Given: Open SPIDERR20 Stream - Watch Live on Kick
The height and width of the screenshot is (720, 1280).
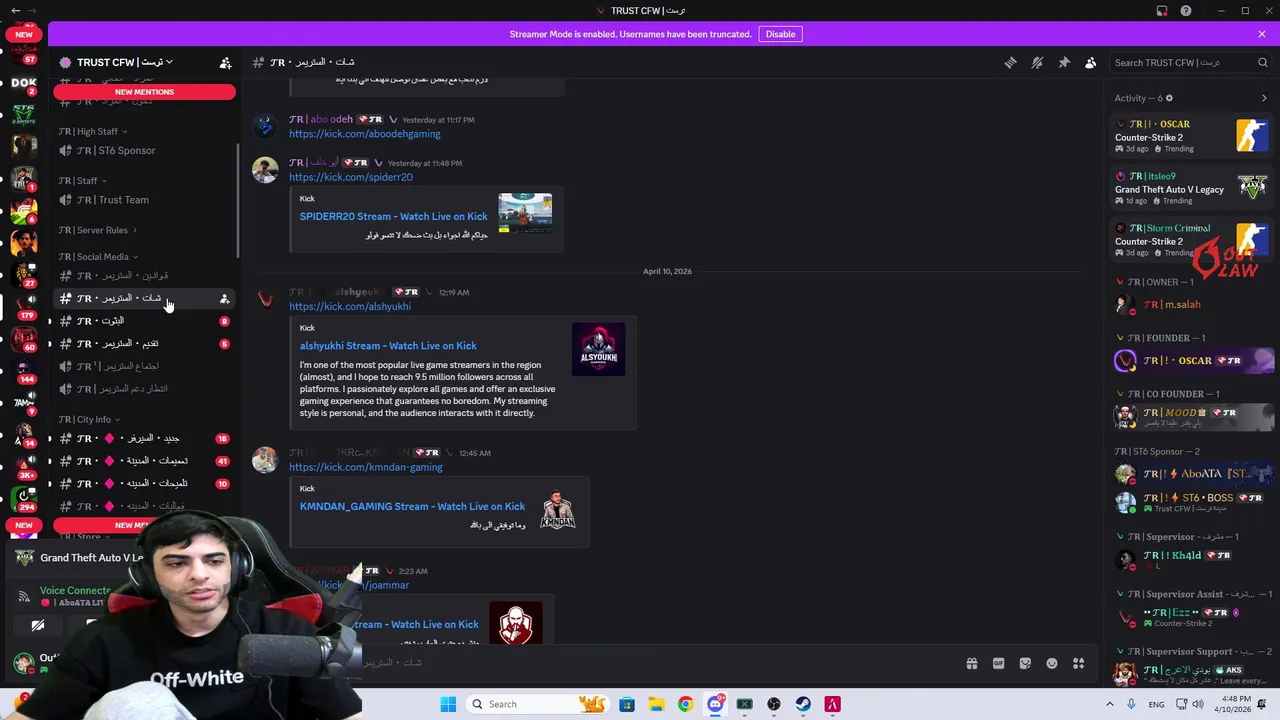Looking at the screenshot, I should pyautogui.click(x=393, y=216).
